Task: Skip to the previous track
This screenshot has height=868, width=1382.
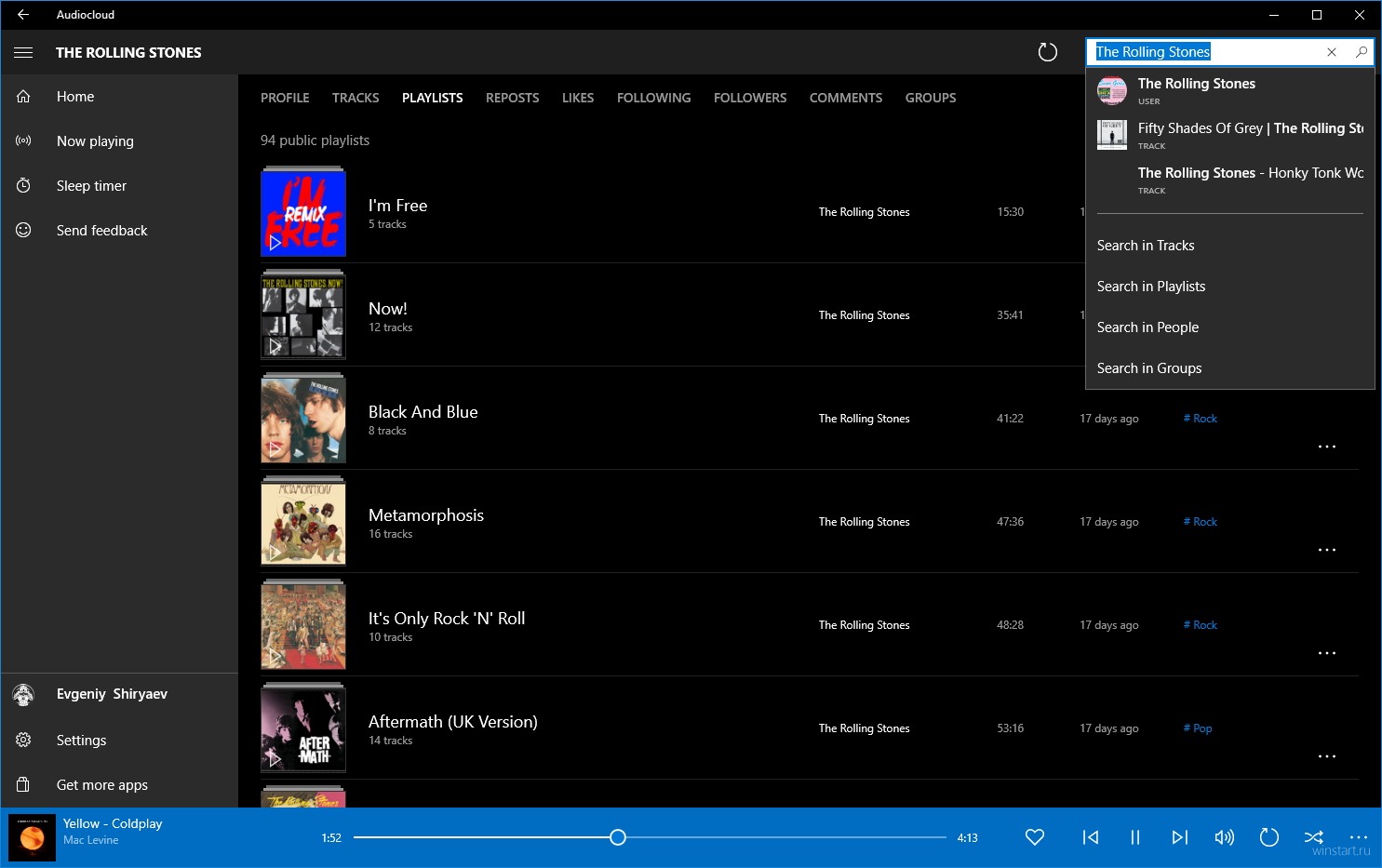Action: click(x=1090, y=837)
